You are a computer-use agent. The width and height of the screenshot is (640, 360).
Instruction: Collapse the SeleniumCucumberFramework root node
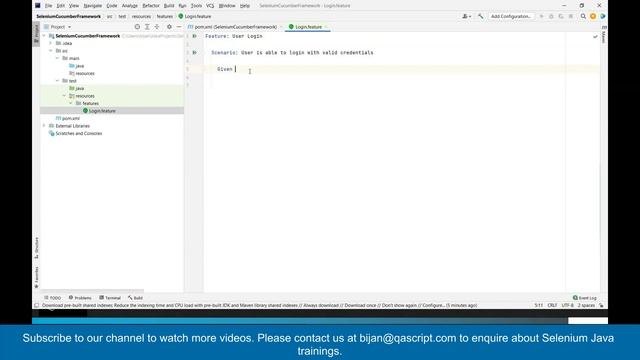44,36
